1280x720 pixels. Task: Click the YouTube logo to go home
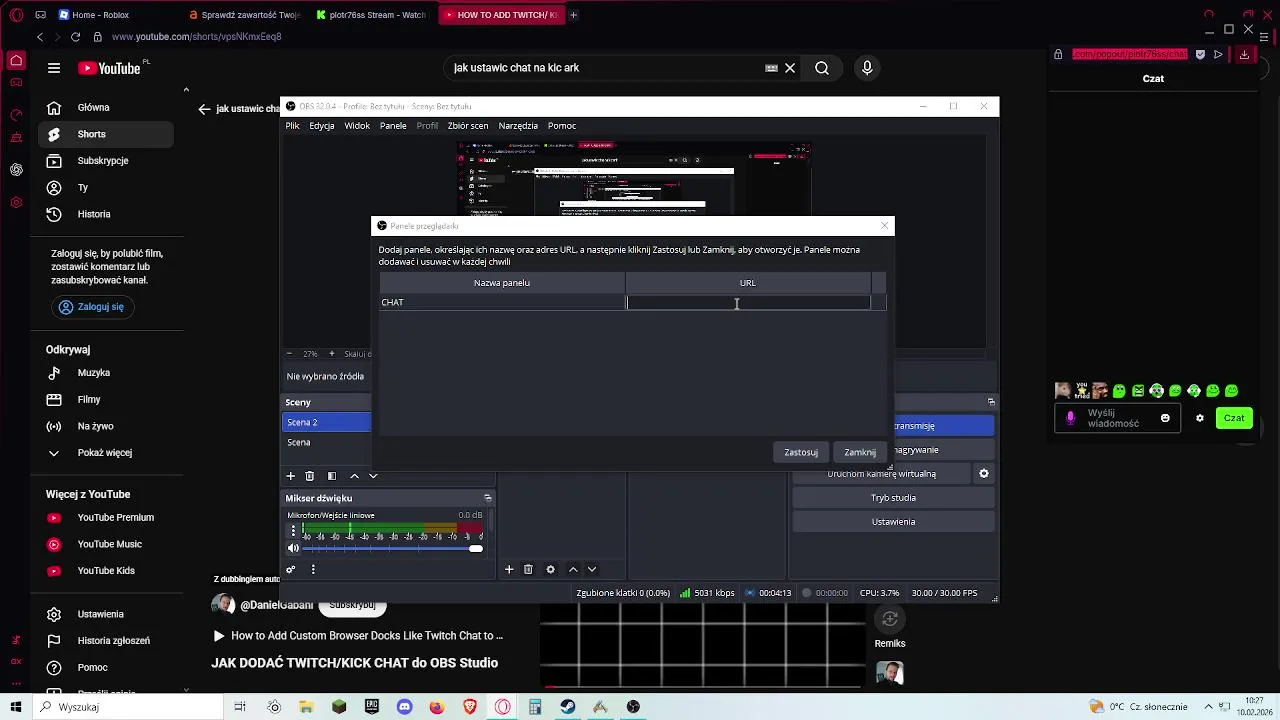tap(111, 68)
